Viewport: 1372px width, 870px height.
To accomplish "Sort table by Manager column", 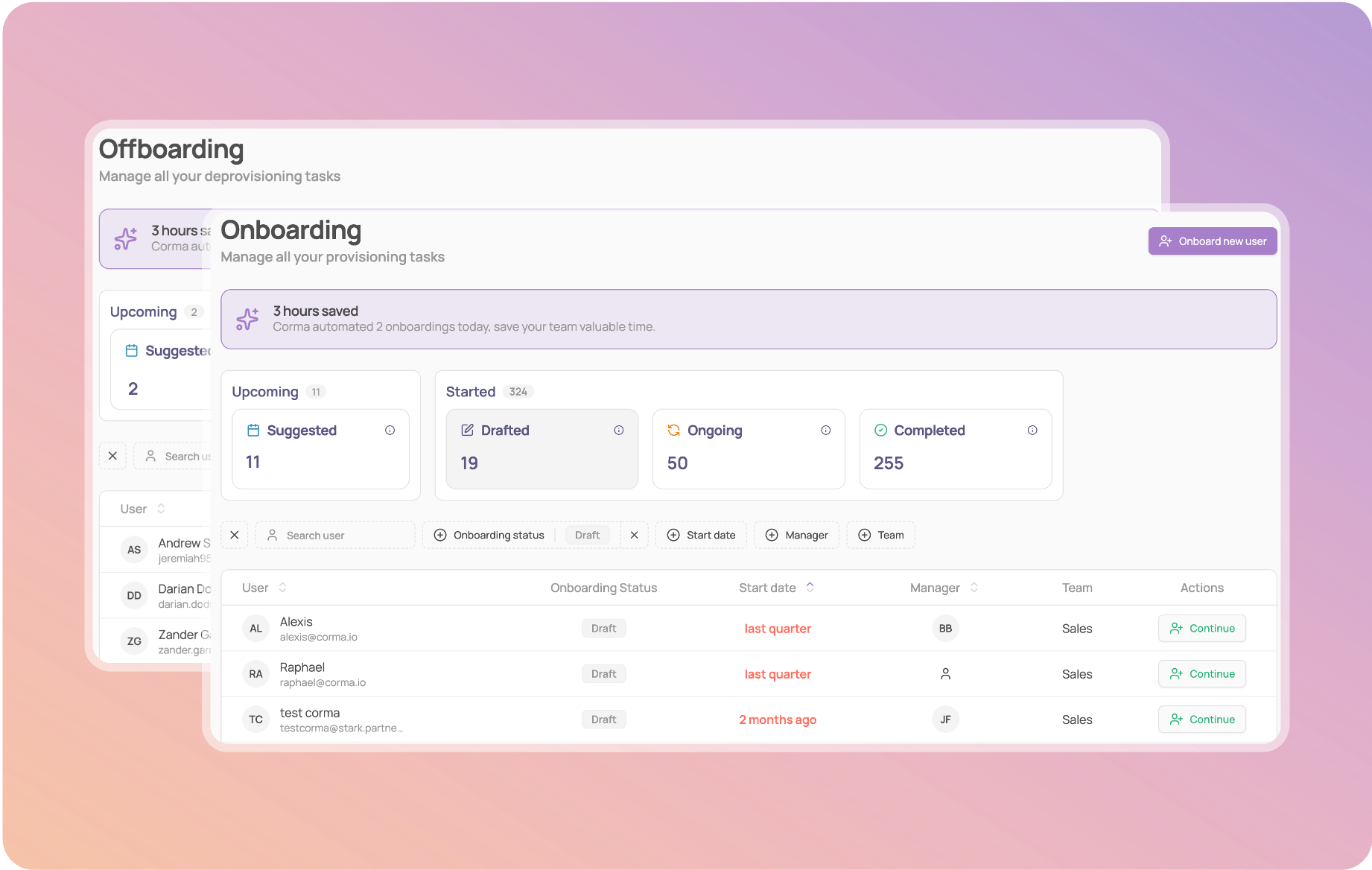I will click(x=974, y=588).
